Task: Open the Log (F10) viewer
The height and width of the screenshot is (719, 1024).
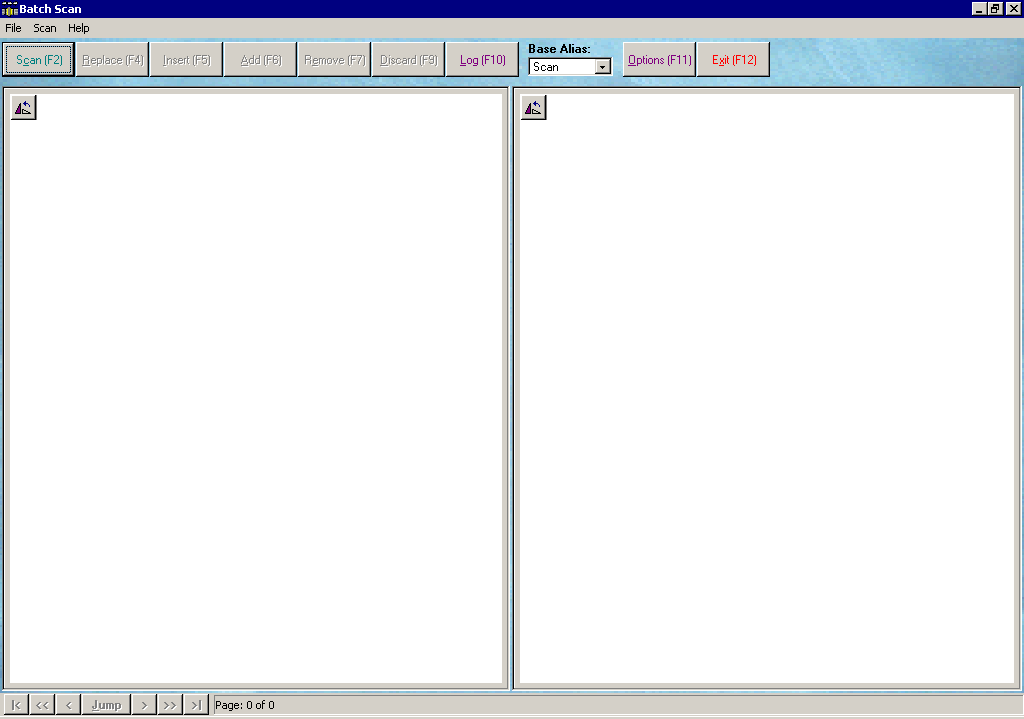Action: point(482,59)
